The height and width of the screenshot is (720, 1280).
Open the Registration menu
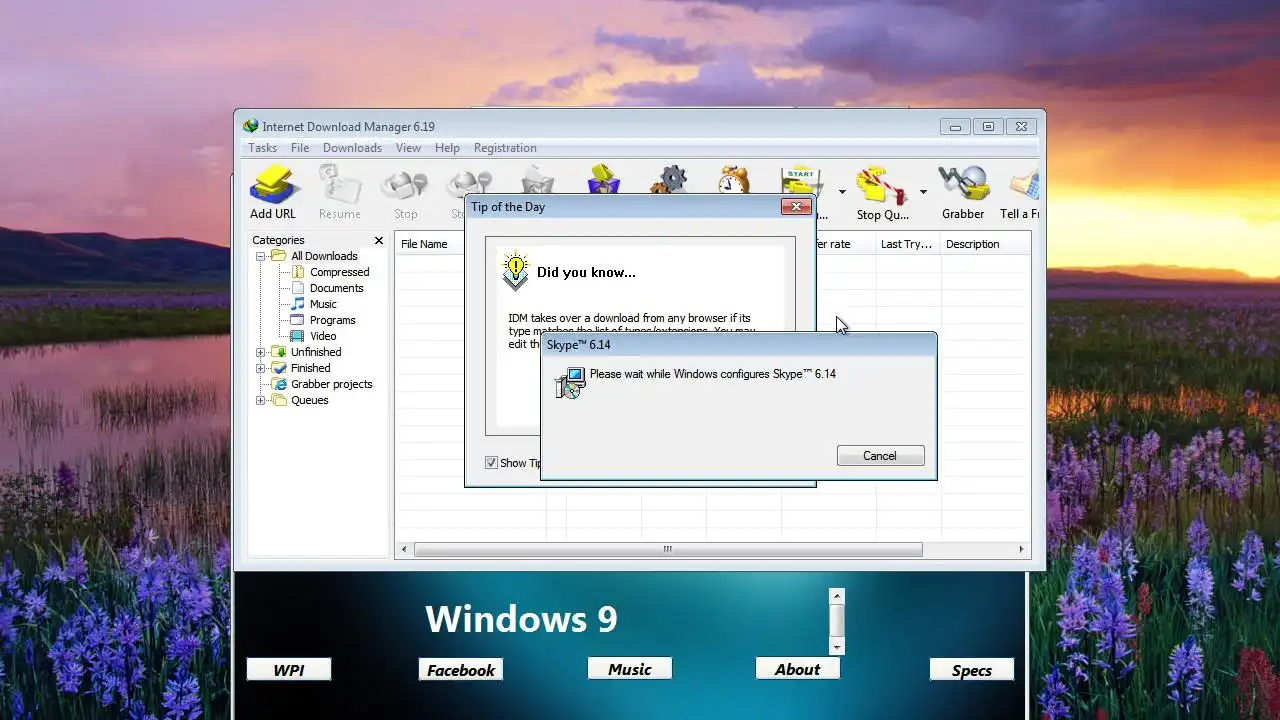click(x=505, y=148)
